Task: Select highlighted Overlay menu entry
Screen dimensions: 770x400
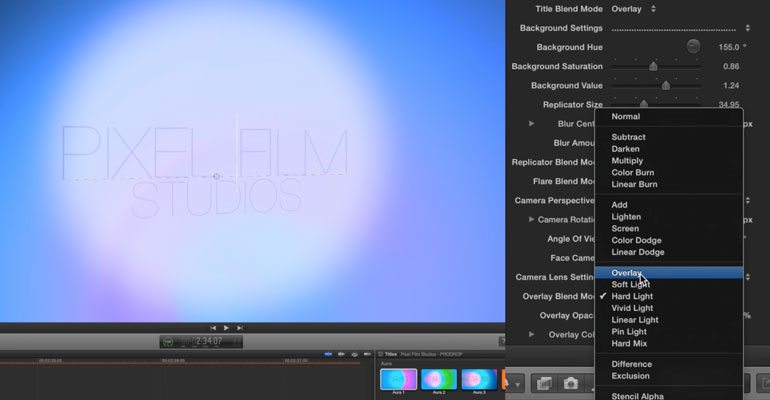Action: point(669,272)
